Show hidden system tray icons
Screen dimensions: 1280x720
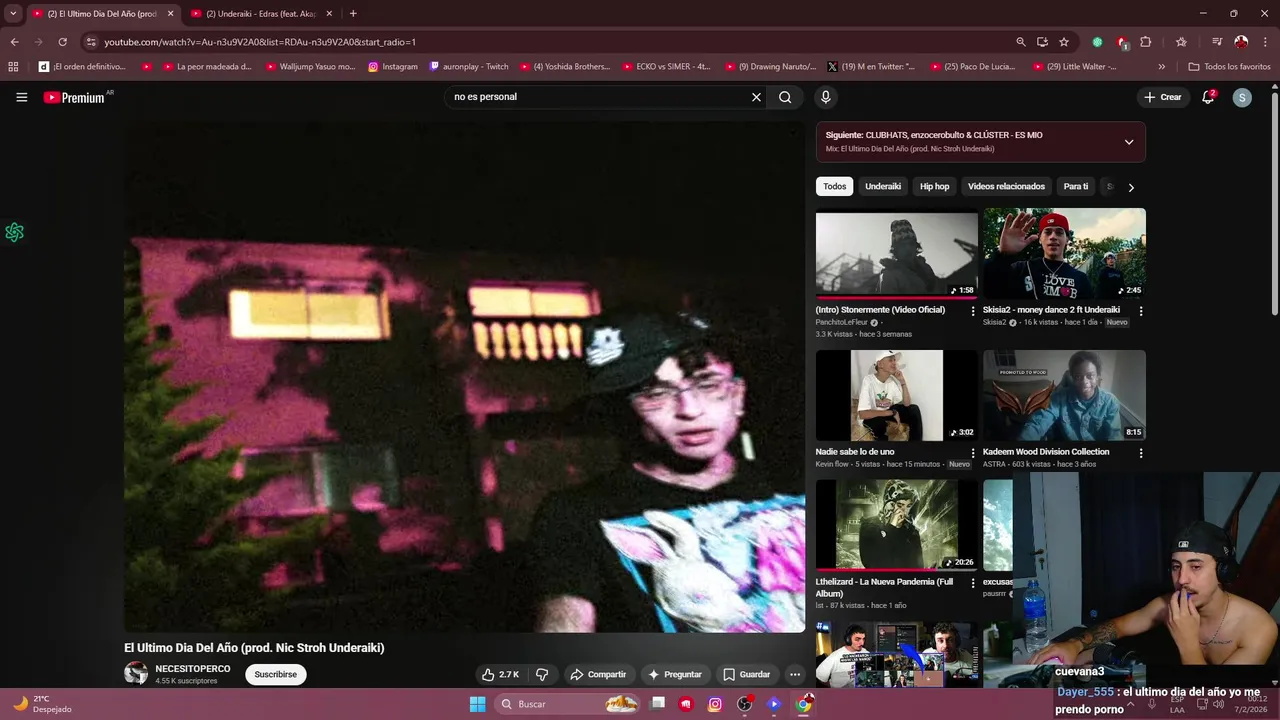click(1130, 704)
